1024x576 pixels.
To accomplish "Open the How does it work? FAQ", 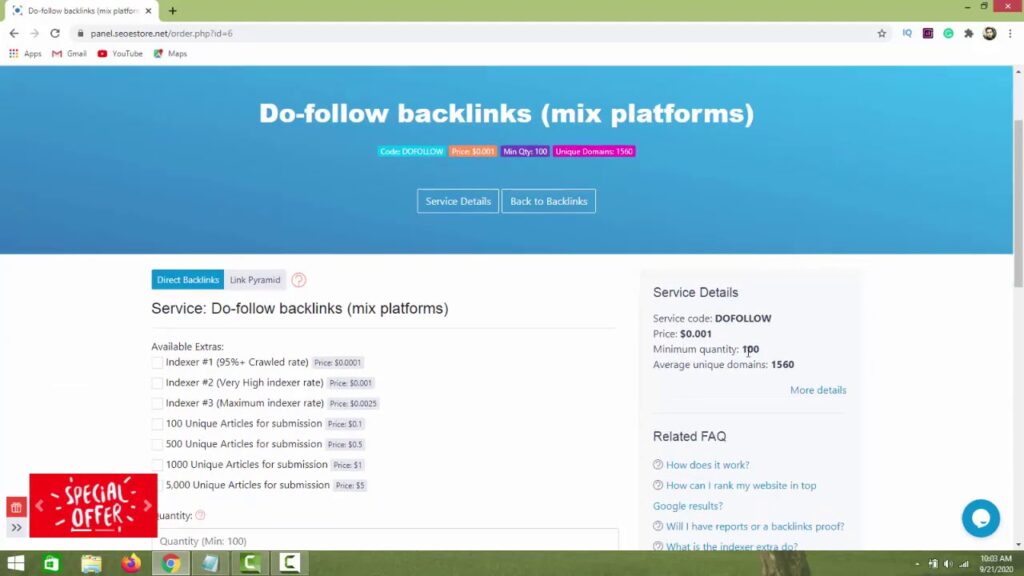I will tap(707, 465).
